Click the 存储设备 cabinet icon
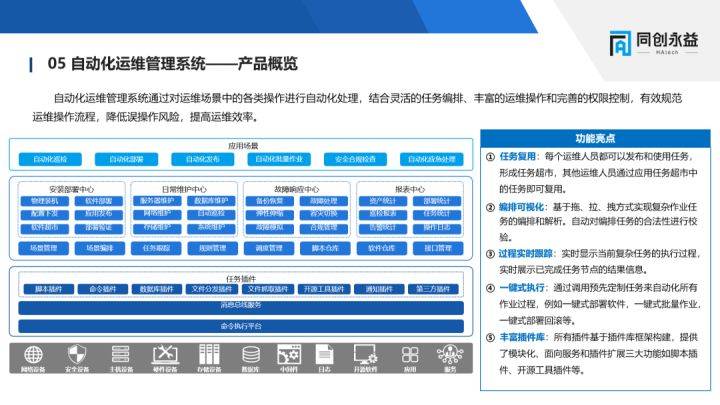 pyautogui.click(x=209, y=355)
